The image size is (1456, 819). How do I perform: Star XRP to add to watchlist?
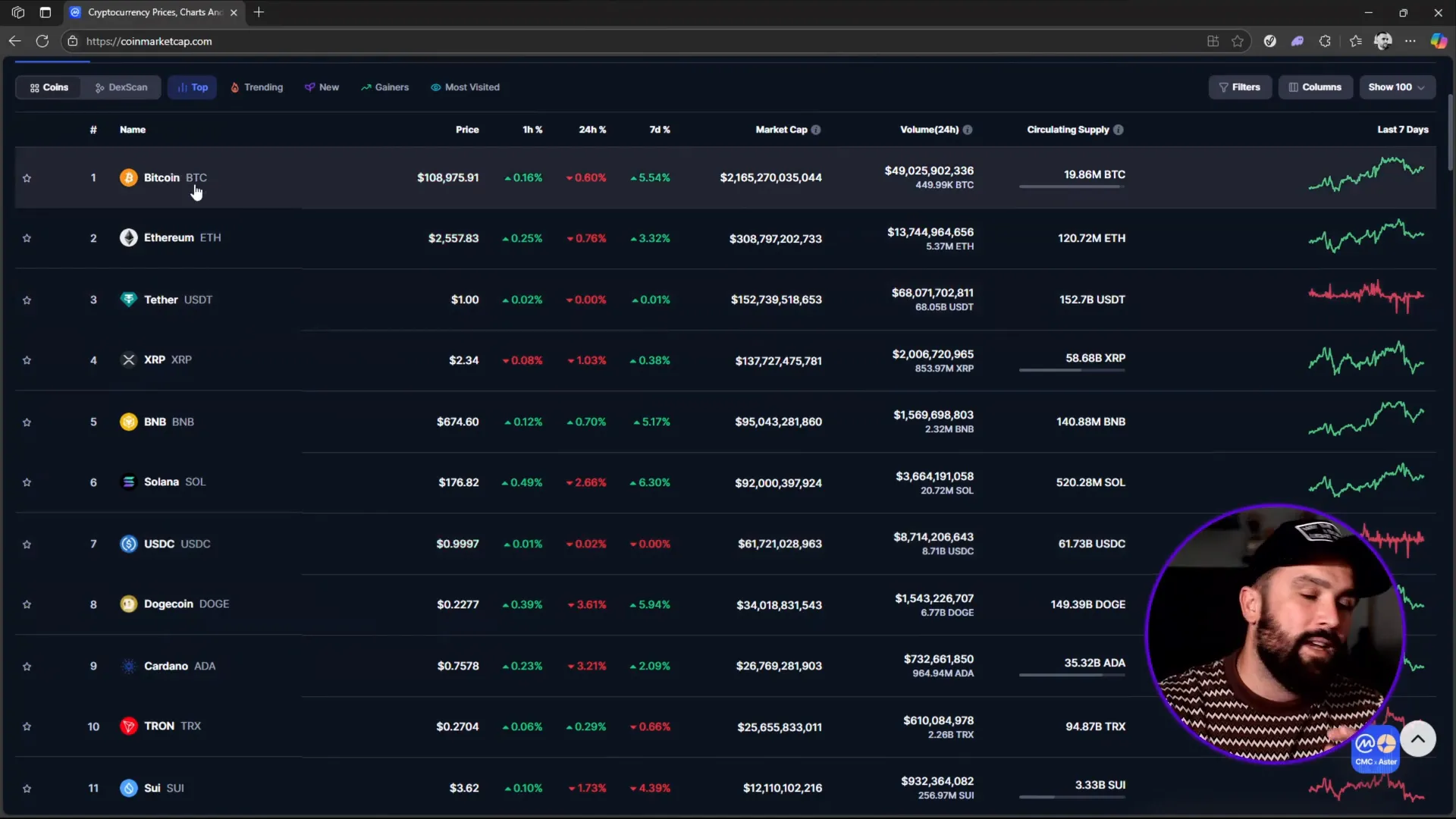pyautogui.click(x=27, y=360)
